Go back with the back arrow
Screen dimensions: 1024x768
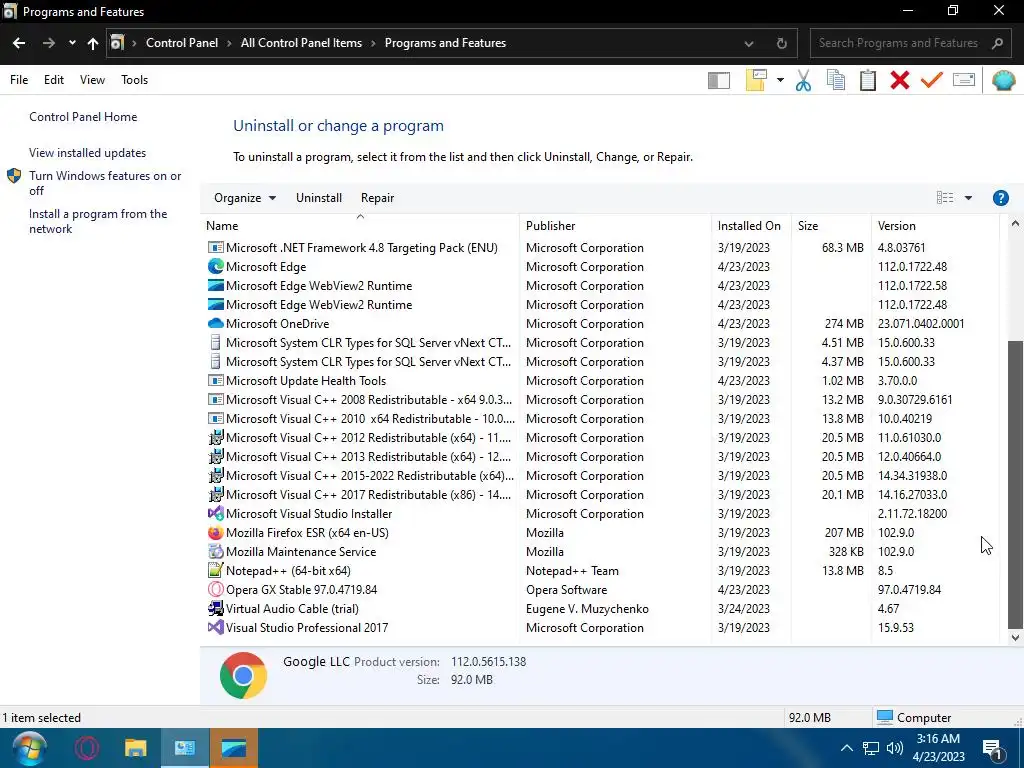pos(19,43)
